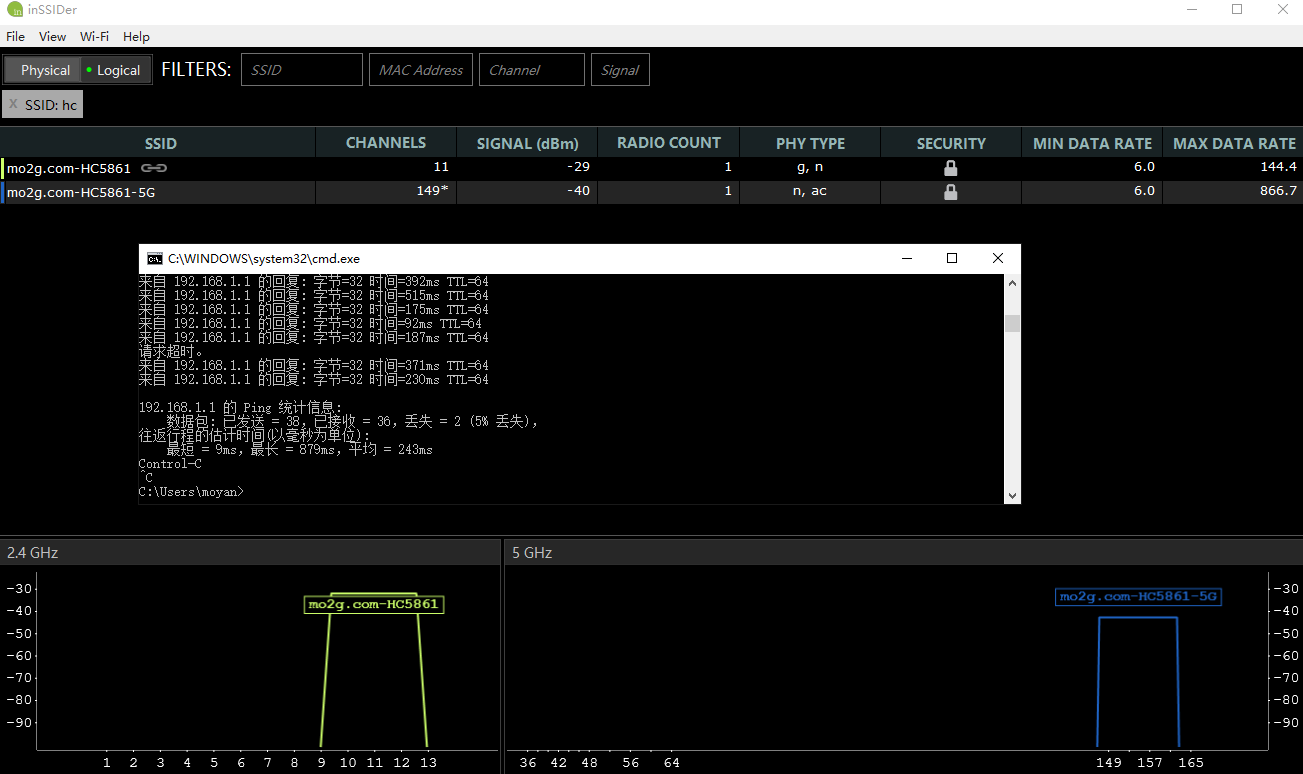Click the lock icon for mo2g.com-HC5861
The height and width of the screenshot is (774, 1303).
(x=951, y=168)
